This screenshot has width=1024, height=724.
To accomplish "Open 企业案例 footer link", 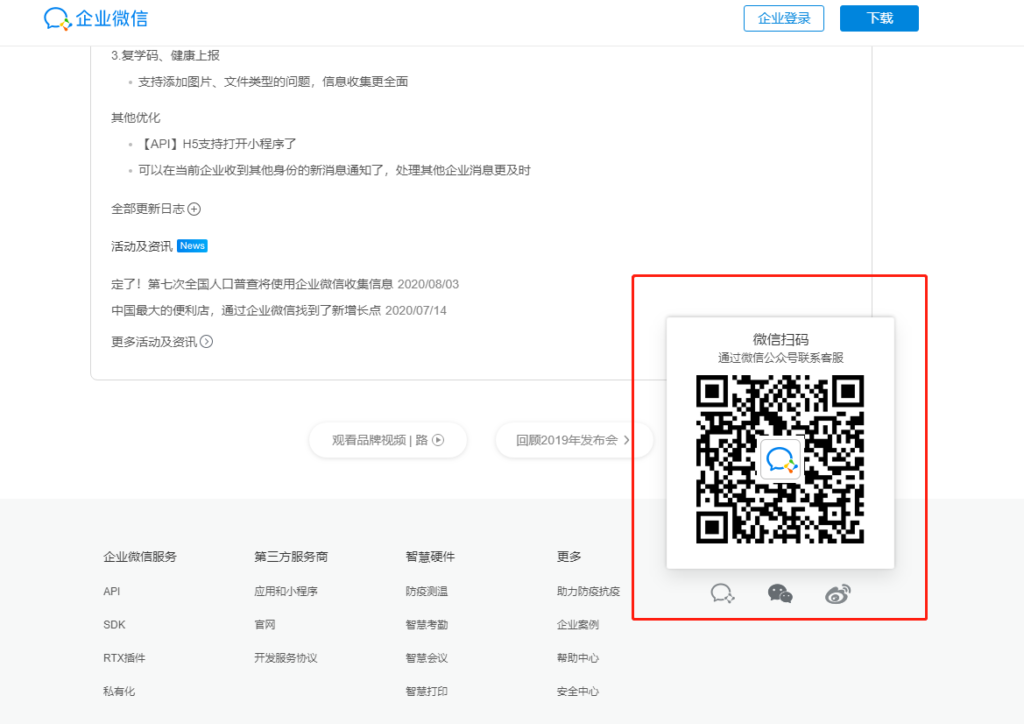I will [578, 625].
